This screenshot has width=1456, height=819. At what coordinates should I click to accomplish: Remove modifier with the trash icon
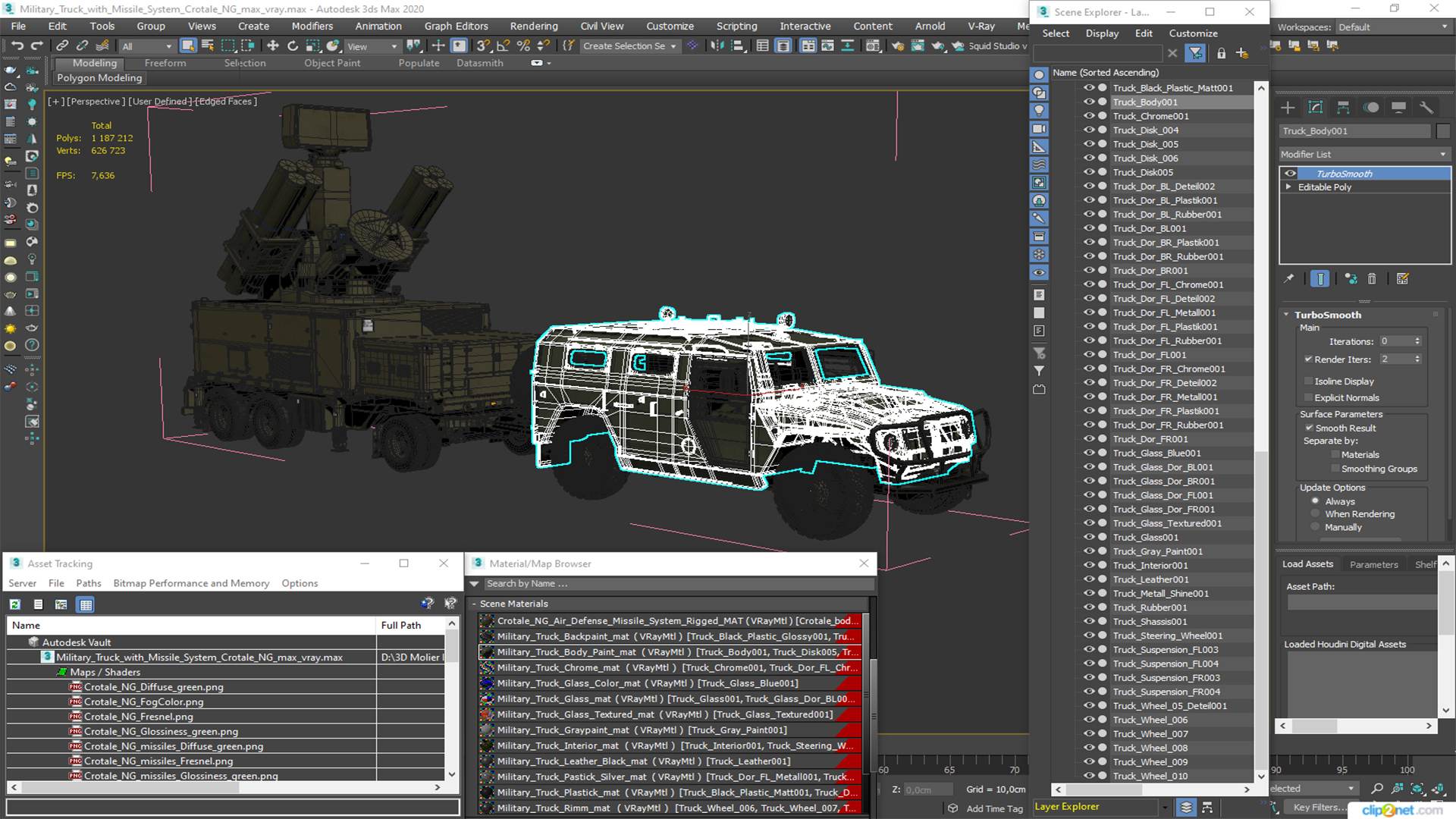[1372, 279]
